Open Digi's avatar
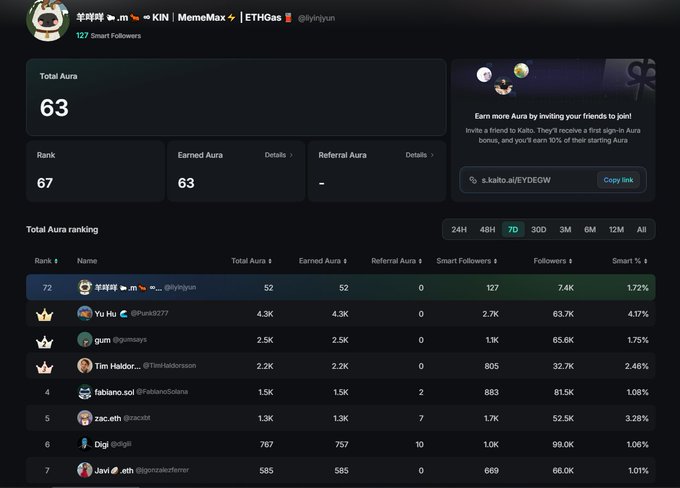Viewport: 680px width, 488px height. tap(85, 444)
